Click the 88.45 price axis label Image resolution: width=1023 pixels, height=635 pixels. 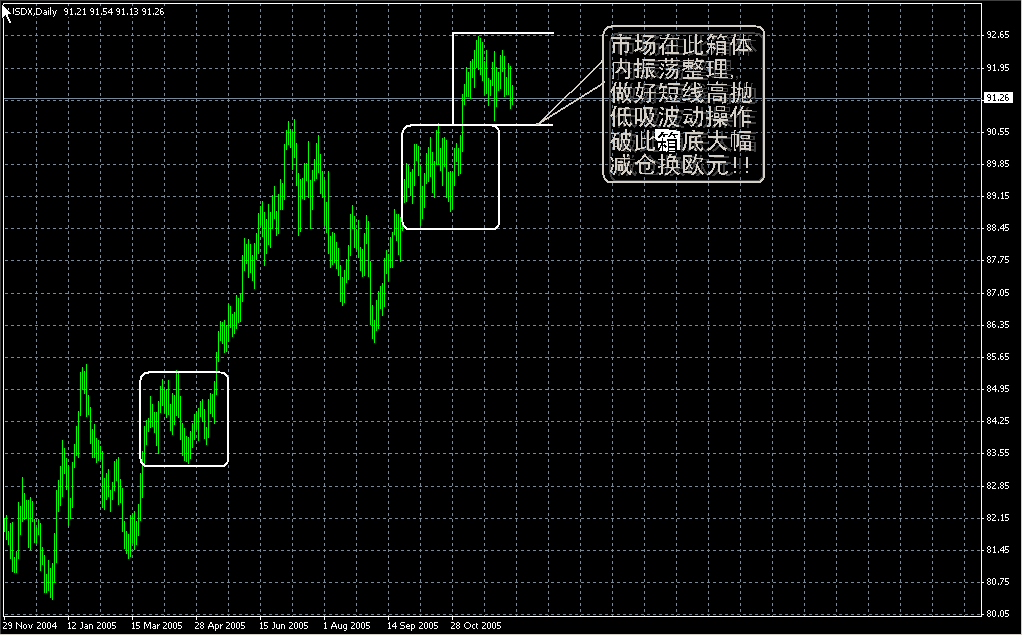pyautogui.click(x=998, y=227)
